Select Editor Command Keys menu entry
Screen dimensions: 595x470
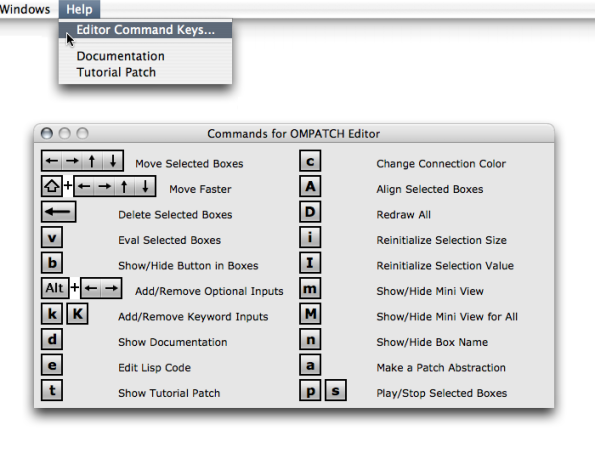click(x=145, y=30)
